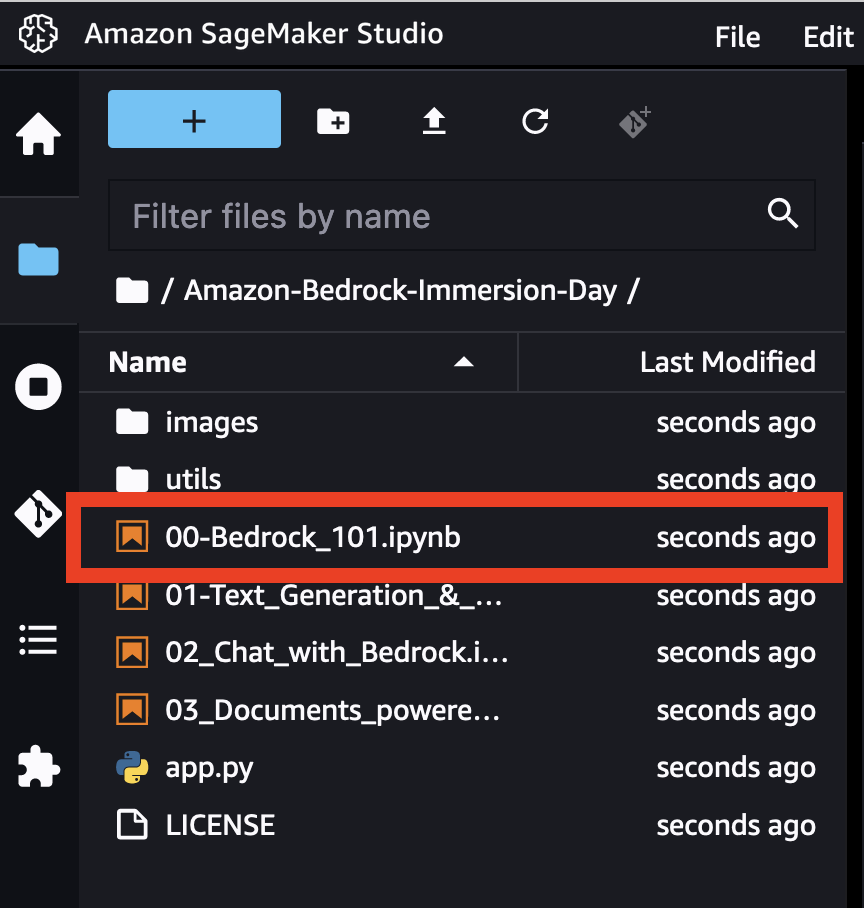Viewport: 864px width, 908px height.
Task: Click the Amazon SageMaker Studio title
Action: 264,34
